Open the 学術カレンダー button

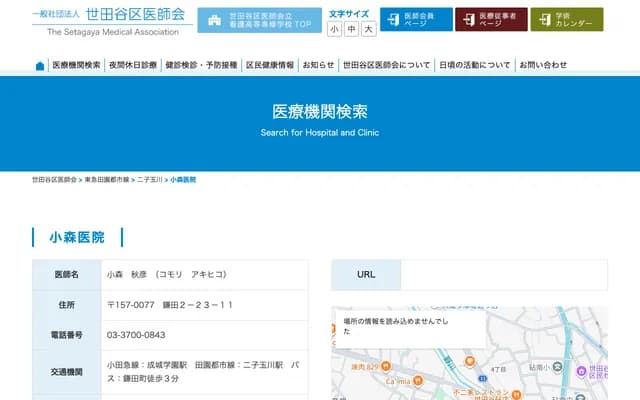click(x=566, y=20)
